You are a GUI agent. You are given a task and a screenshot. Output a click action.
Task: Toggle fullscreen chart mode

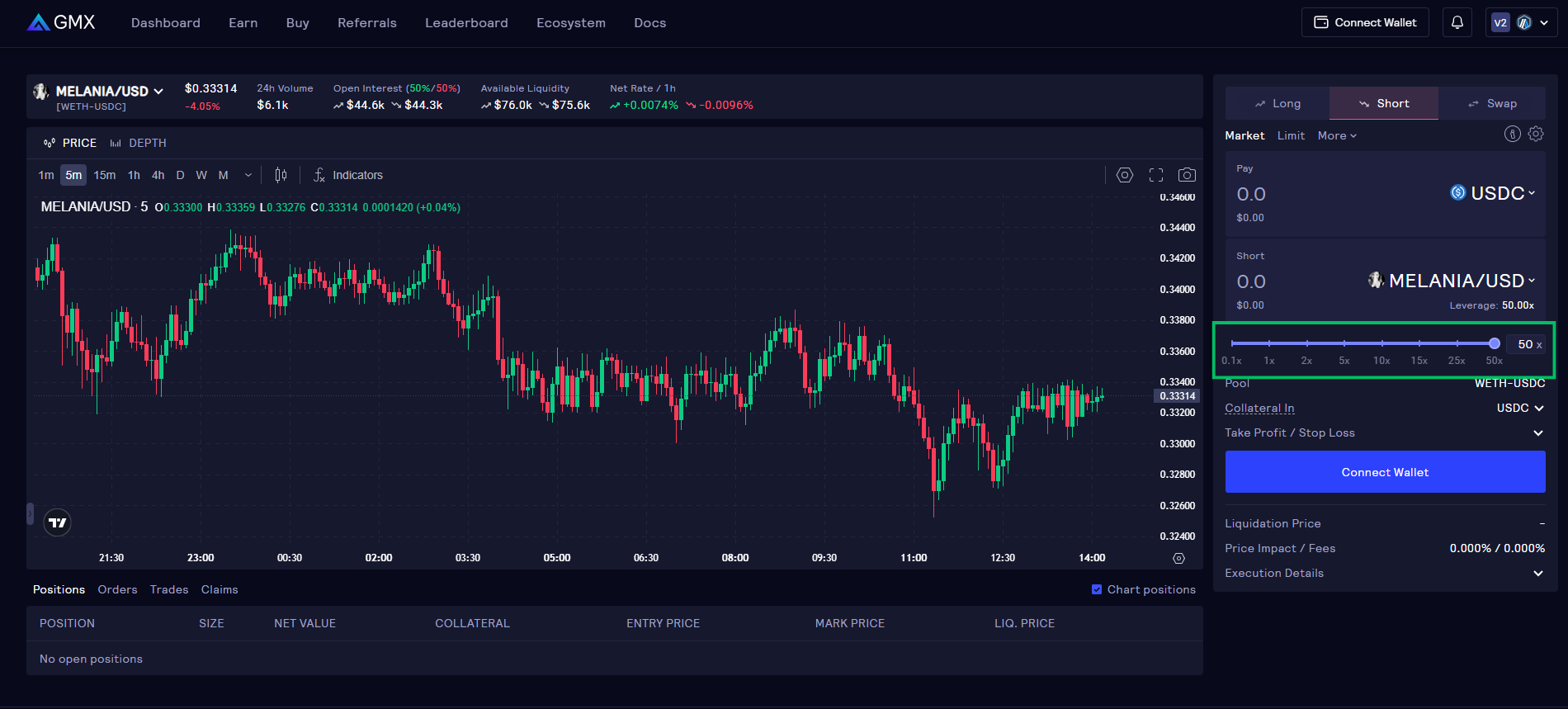1156,175
